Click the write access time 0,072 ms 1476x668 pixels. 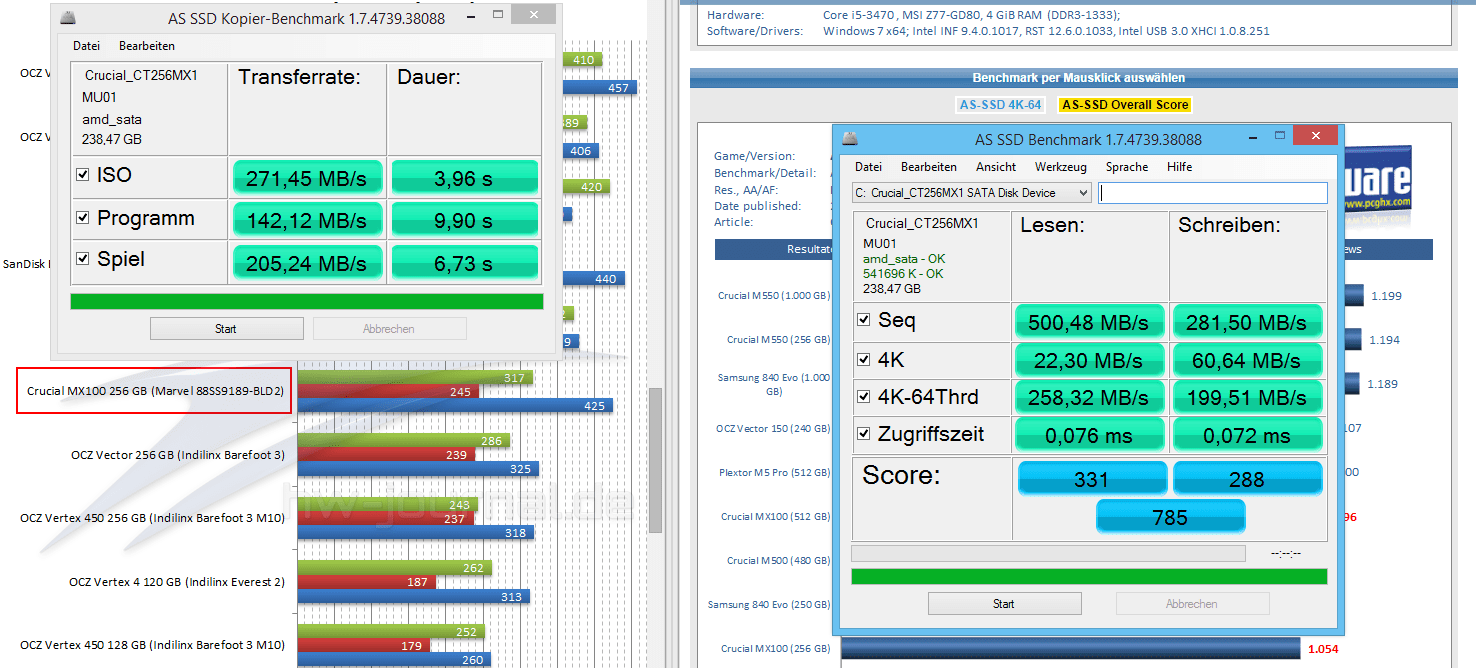pyautogui.click(x=1247, y=435)
